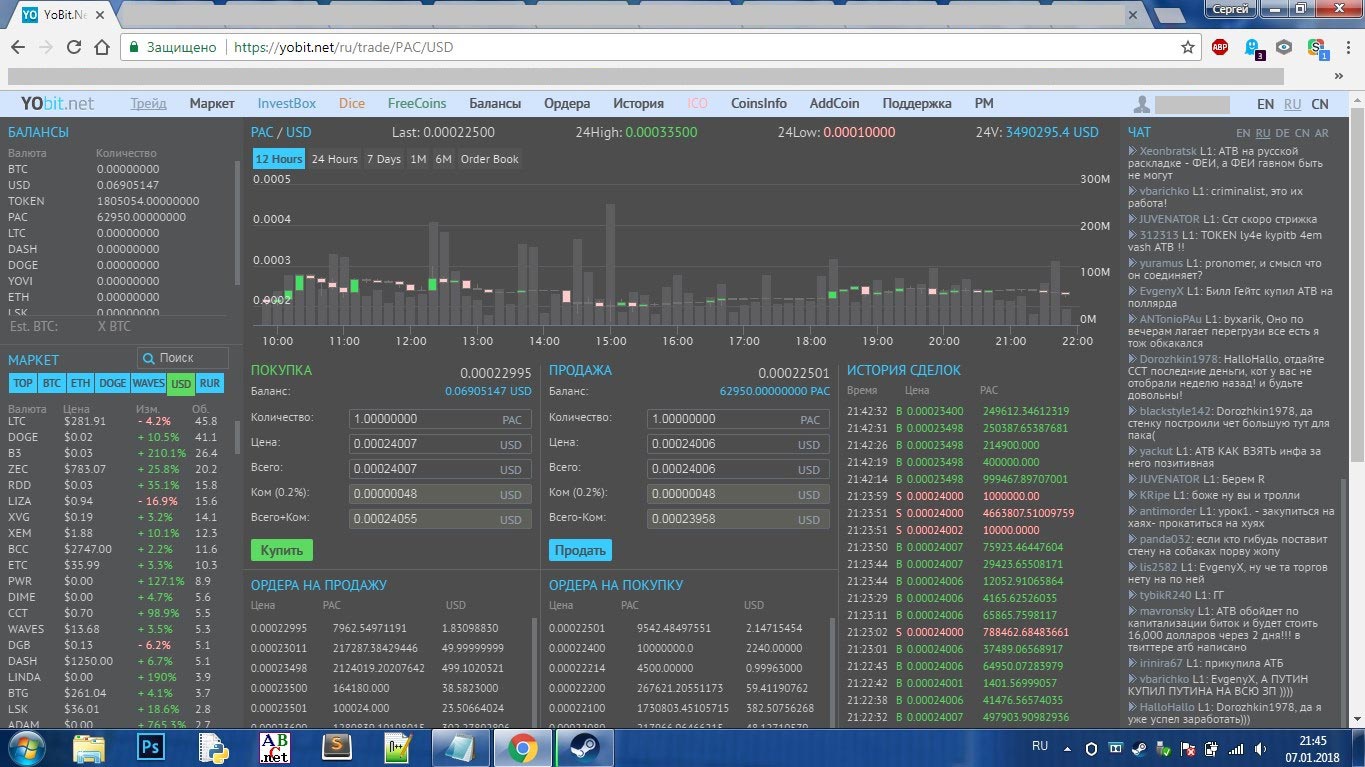Screen dimensions: 1365x767
Task: Click the Поиск market search field
Action: (182, 358)
